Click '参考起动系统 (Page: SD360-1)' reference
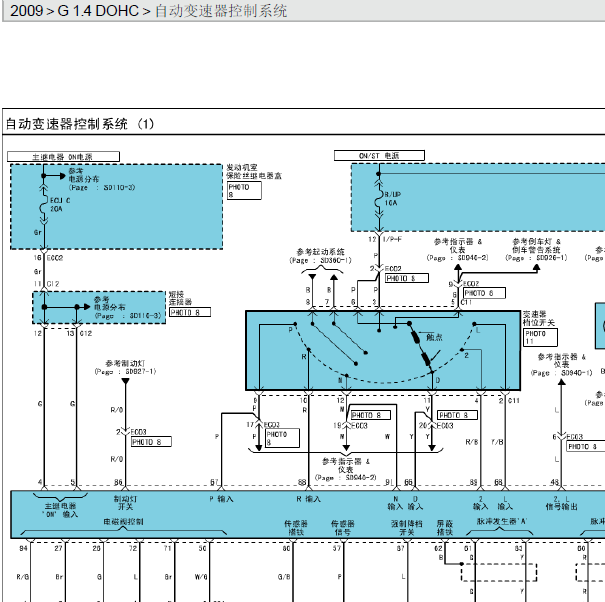 tap(320, 256)
